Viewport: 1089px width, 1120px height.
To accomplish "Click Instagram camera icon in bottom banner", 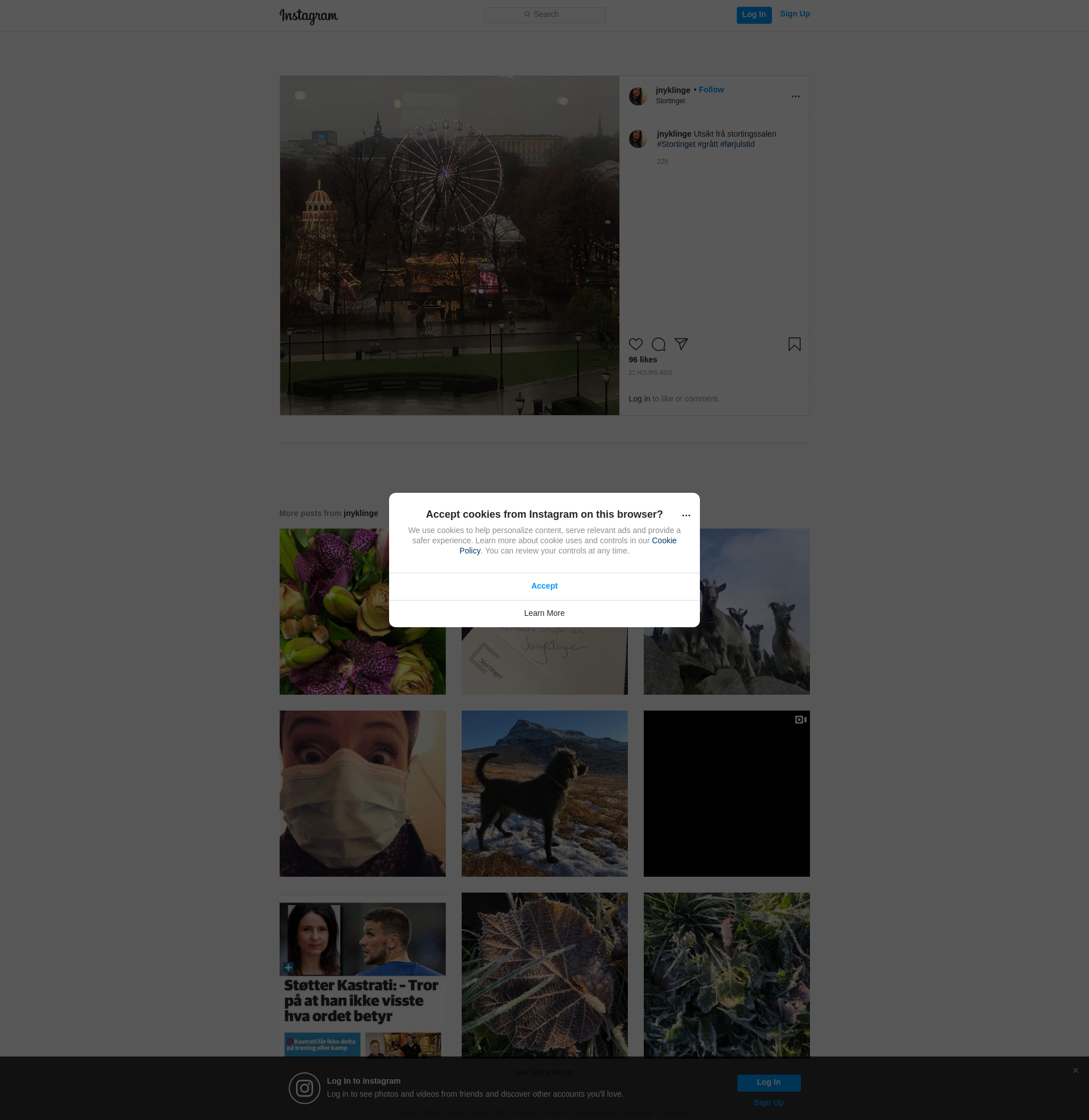I will pyautogui.click(x=304, y=1088).
